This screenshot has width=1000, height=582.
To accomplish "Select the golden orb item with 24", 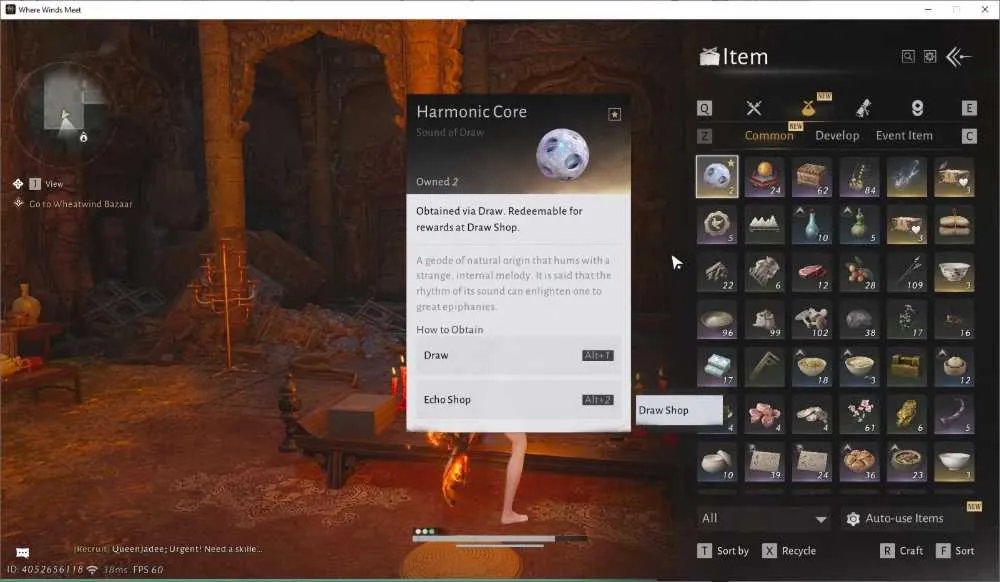I will [765, 177].
